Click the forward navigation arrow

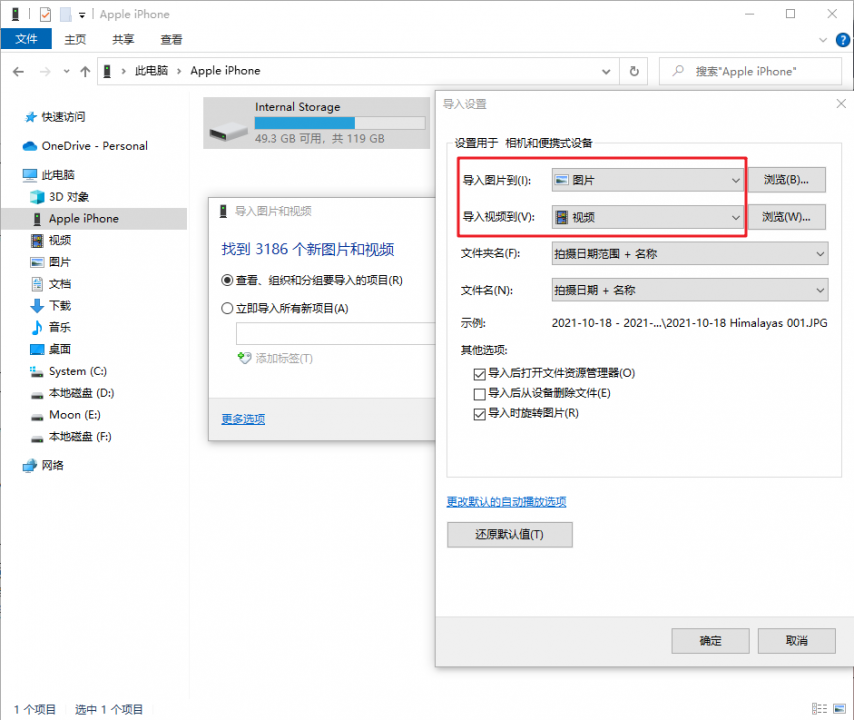coord(45,71)
